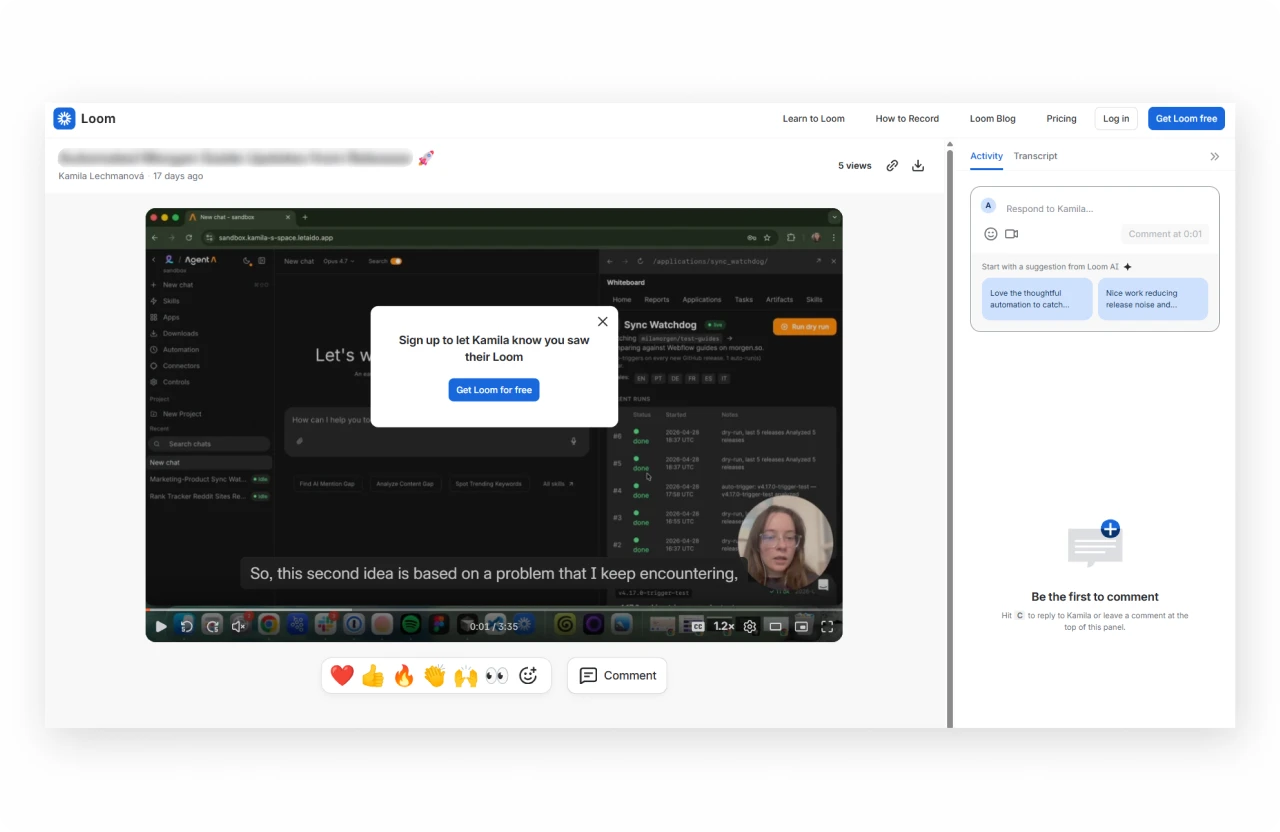Enable picture-in-picture mode
The width and height of the screenshot is (1280, 832).
[802, 626]
